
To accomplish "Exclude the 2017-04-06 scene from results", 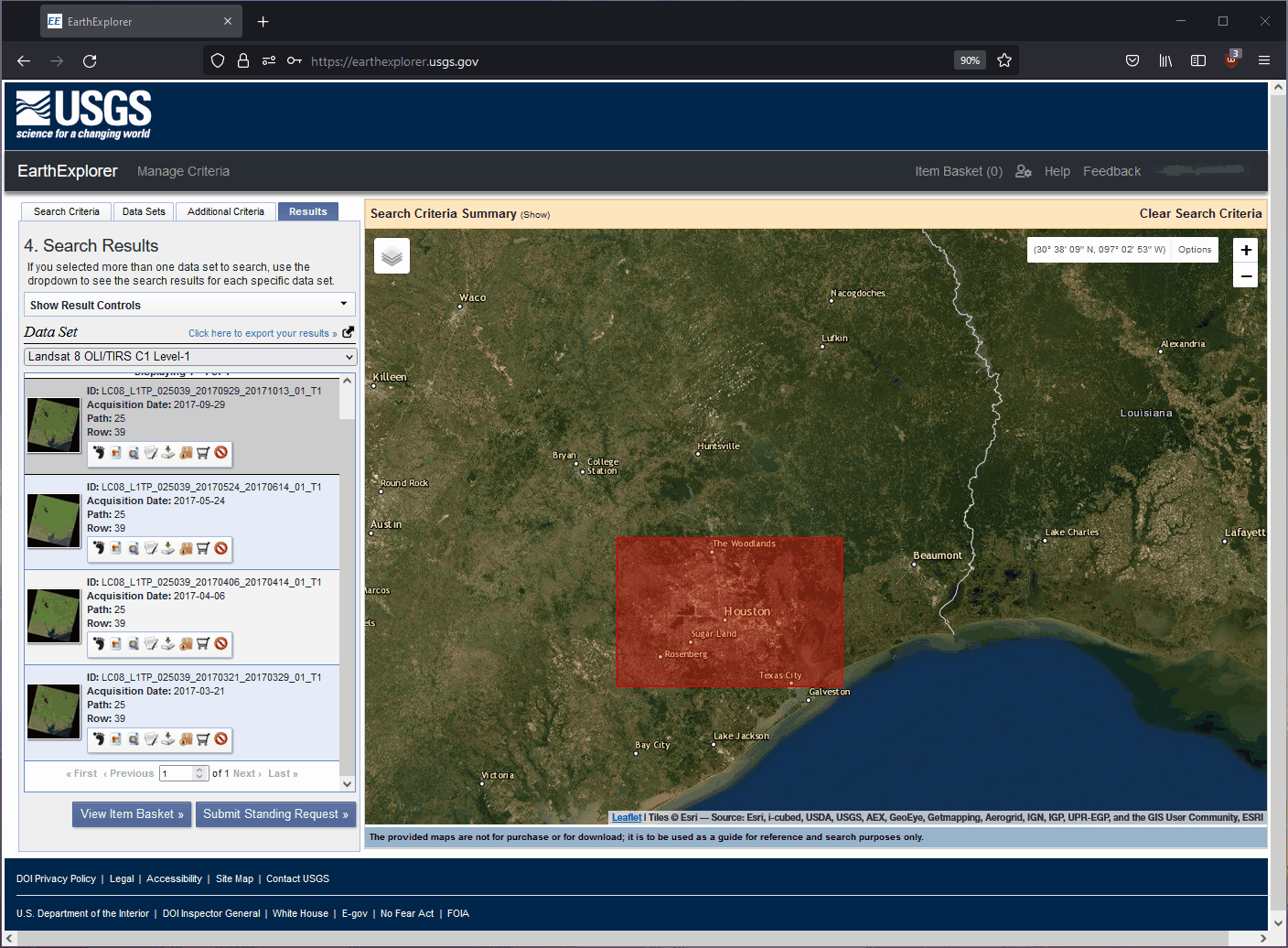I will pos(220,643).
